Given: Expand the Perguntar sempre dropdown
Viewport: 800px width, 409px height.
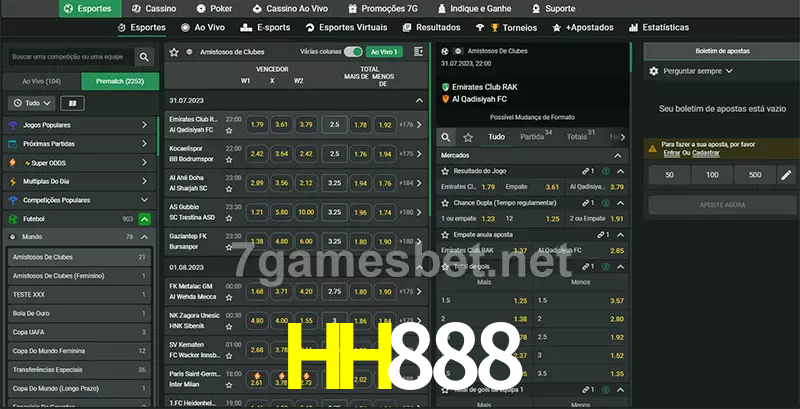Looking at the screenshot, I should [697, 71].
